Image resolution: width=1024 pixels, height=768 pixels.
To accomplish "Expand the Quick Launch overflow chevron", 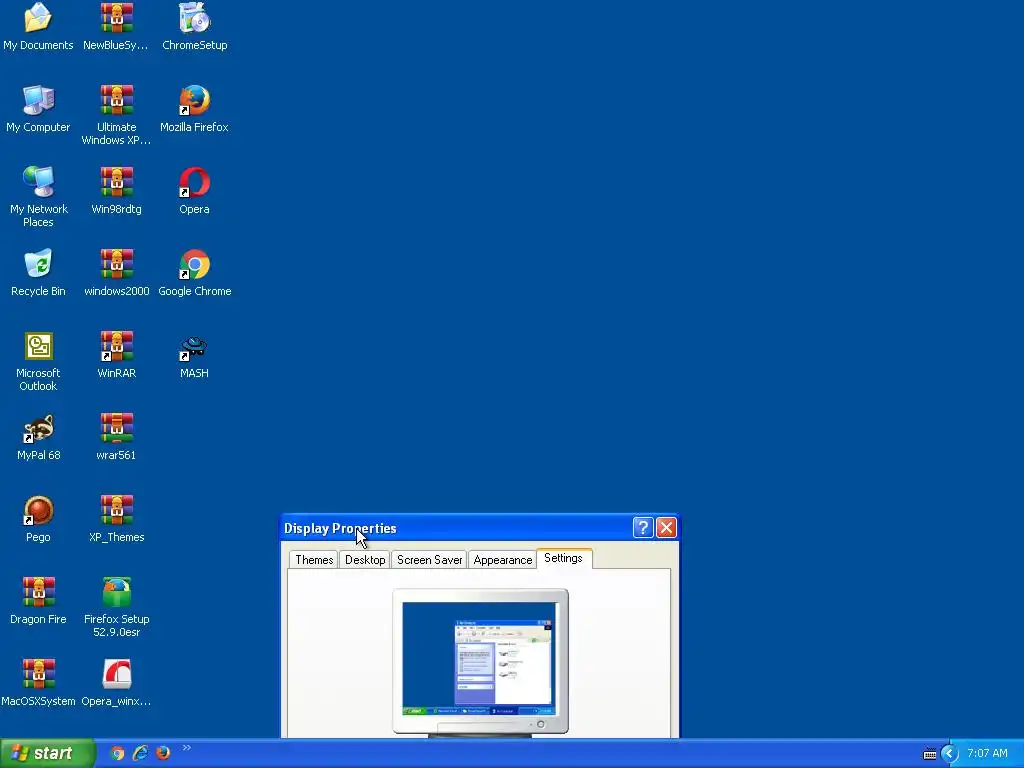I will pyautogui.click(x=187, y=748).
